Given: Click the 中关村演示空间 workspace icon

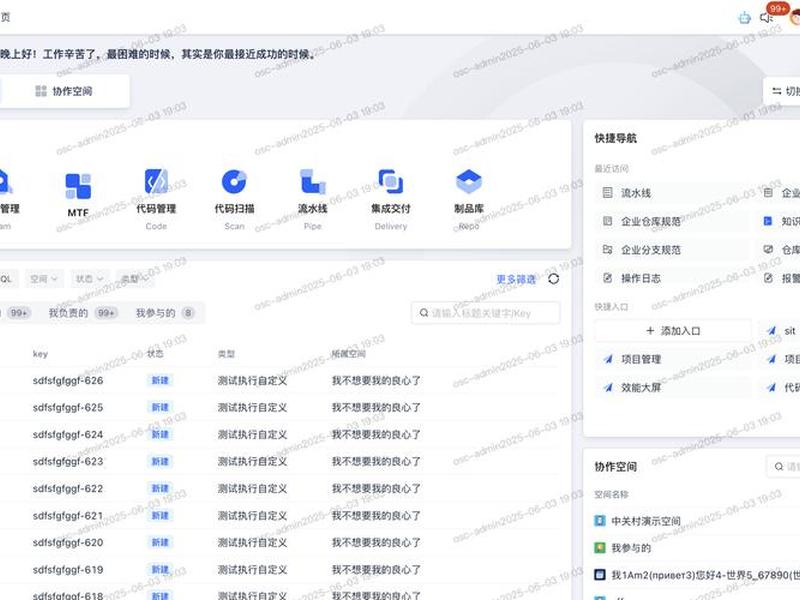Looking at the screenshot, I should pos(600,521).
